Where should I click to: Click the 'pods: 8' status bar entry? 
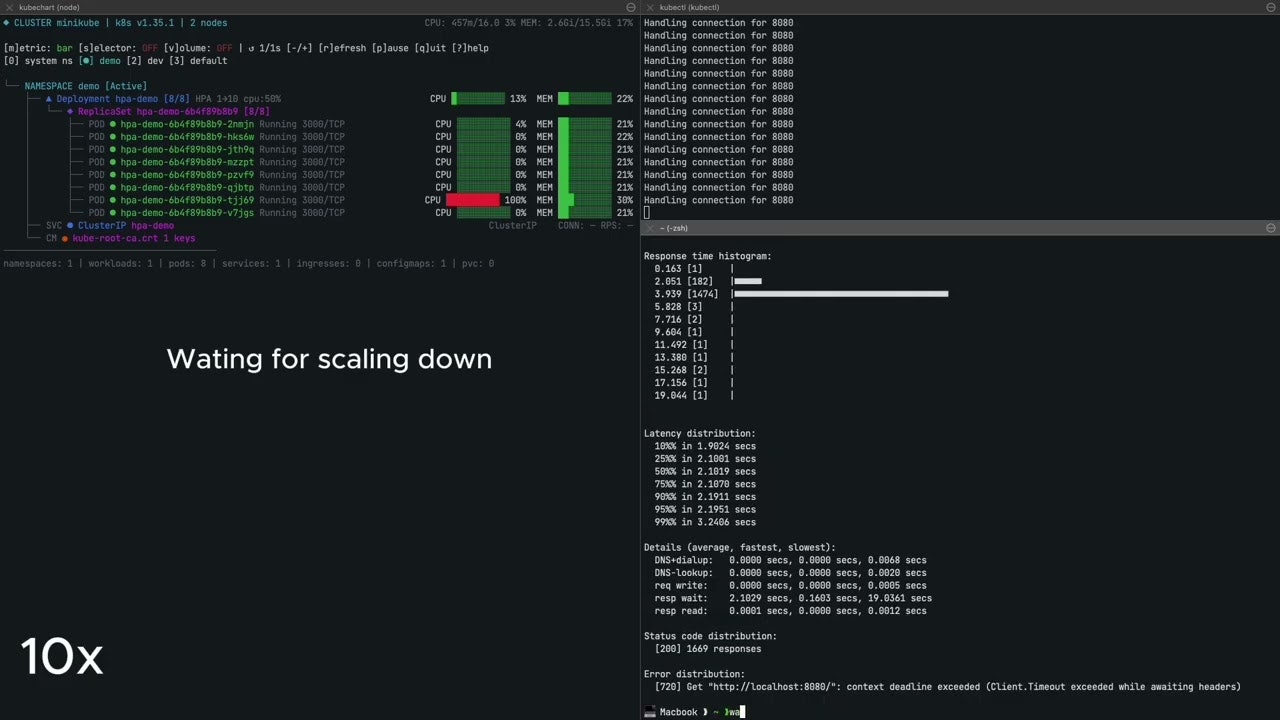tap(185, 264)
